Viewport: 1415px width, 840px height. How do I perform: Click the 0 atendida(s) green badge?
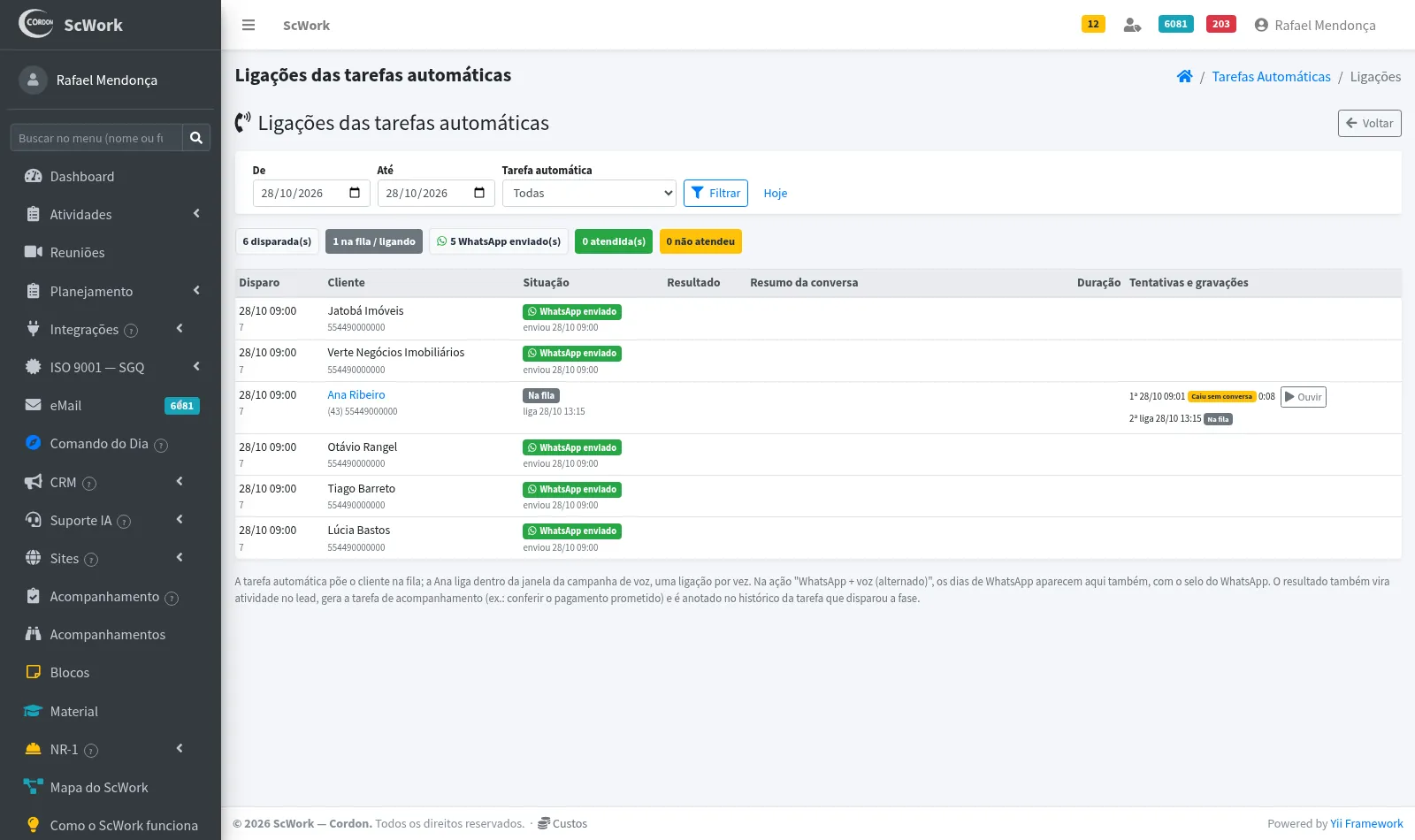[x=614, y=241]
